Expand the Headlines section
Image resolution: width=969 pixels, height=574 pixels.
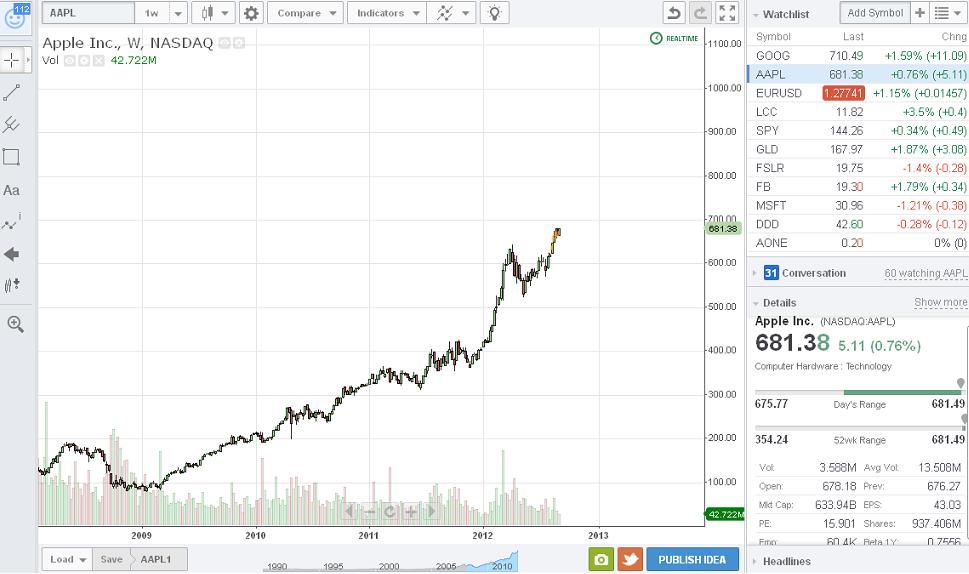(755, 562)
